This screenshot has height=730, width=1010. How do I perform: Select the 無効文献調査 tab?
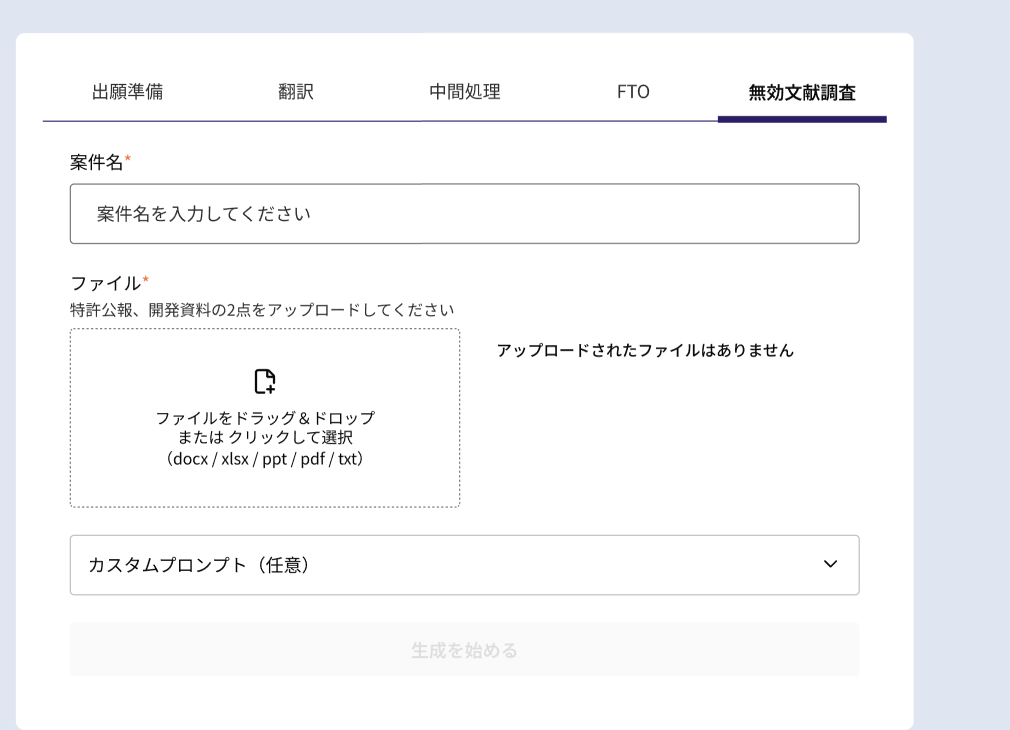click(x=802, y=92)
